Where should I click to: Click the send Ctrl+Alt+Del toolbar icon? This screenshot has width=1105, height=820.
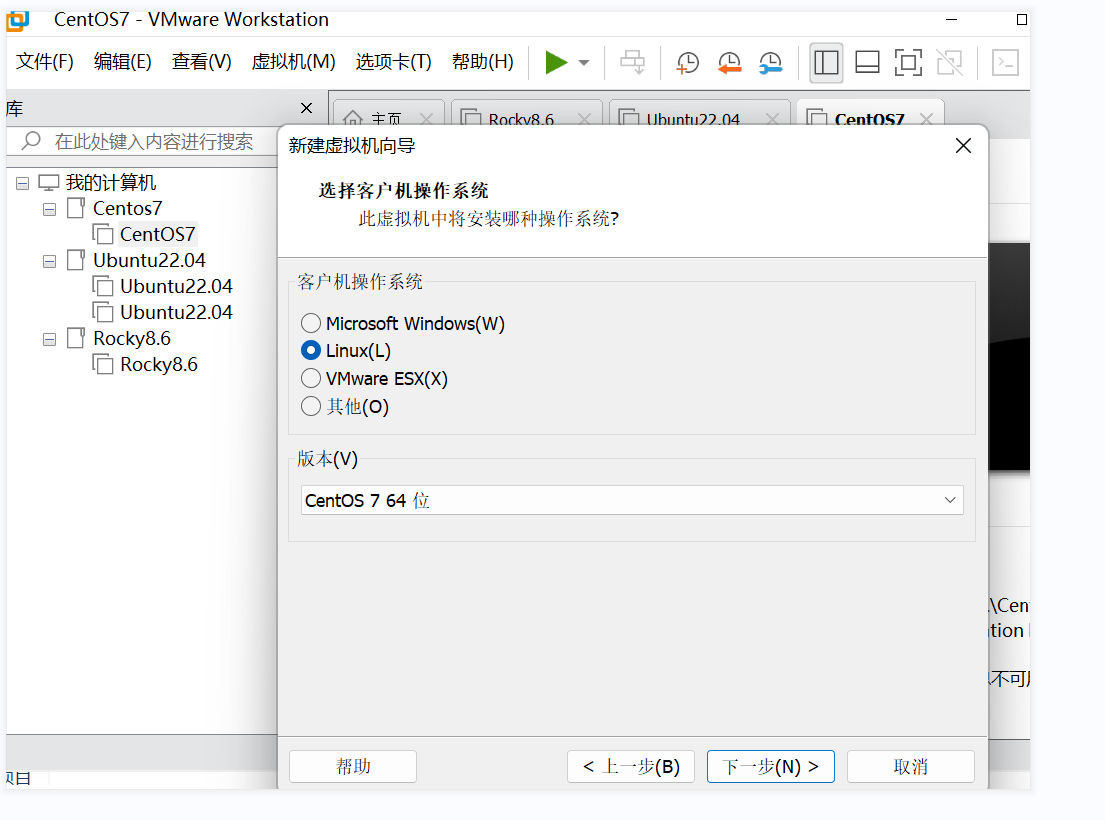coord(632,63)
